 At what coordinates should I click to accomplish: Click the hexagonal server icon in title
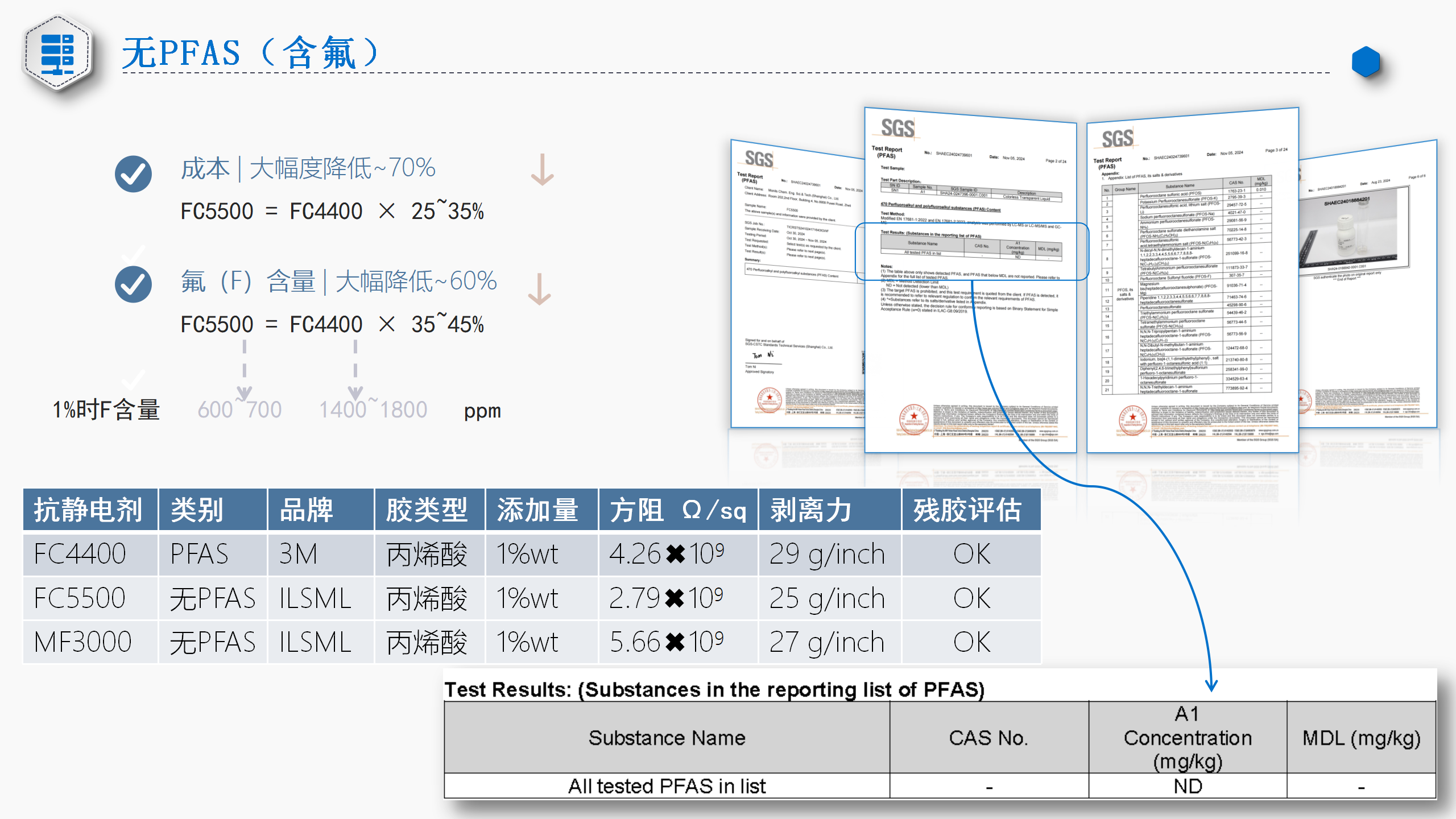[57, 53]
